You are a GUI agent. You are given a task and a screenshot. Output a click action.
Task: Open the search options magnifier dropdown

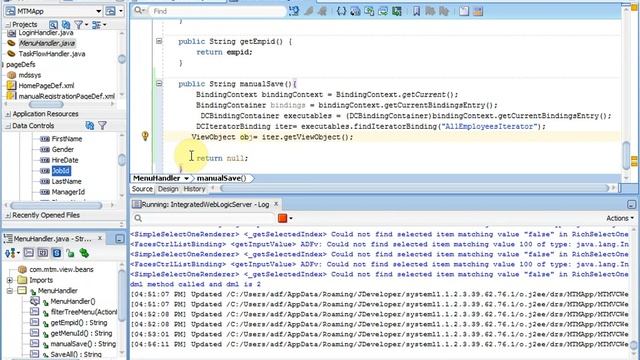click(x=140, y=11)
